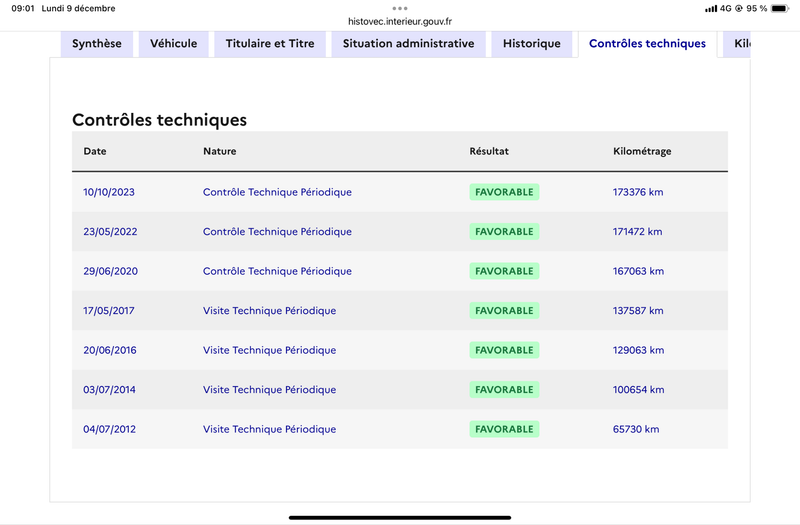Click FAVORABLE badge for 17/05/2017
The height and width of the screenshot is (525, 800).
(x=504, y=311)
